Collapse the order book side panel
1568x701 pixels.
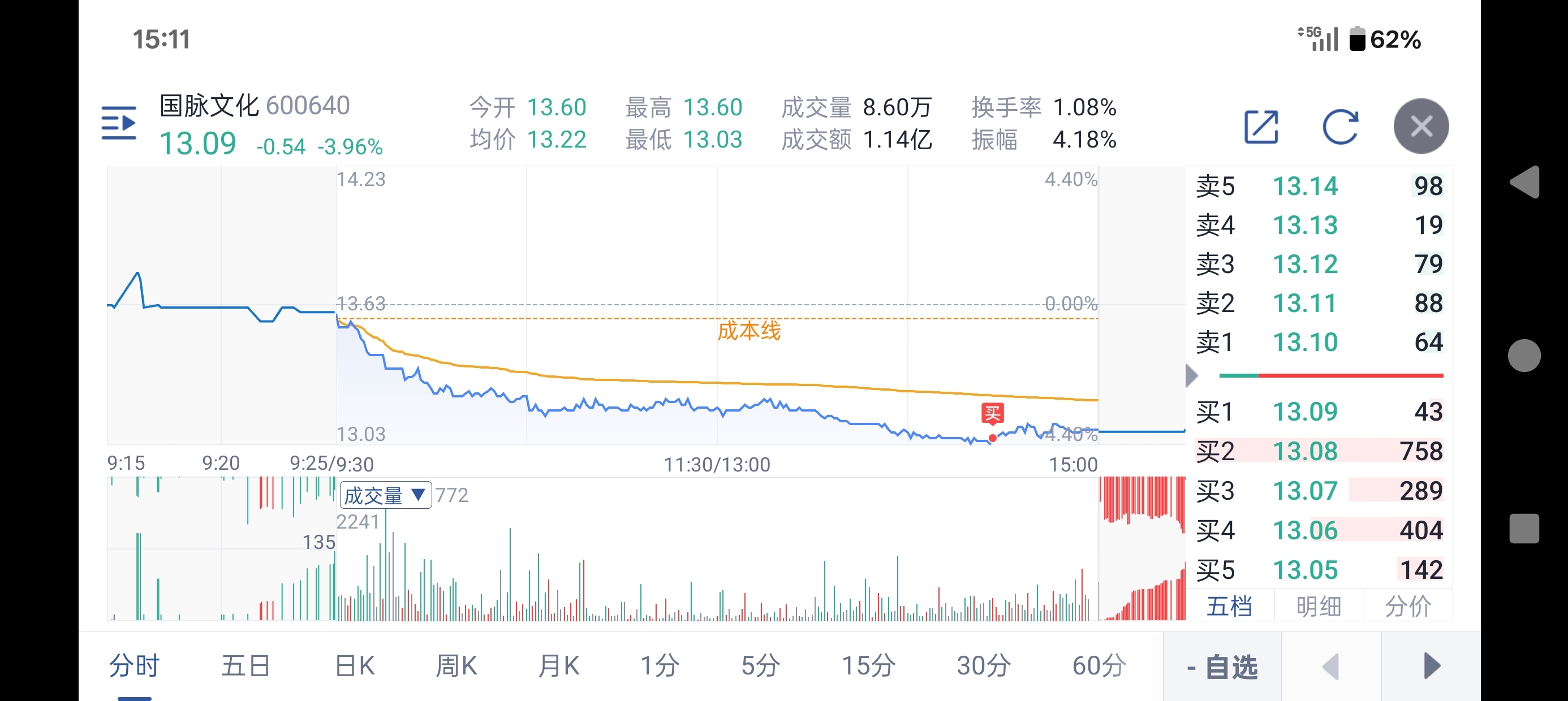point(1191,375)
